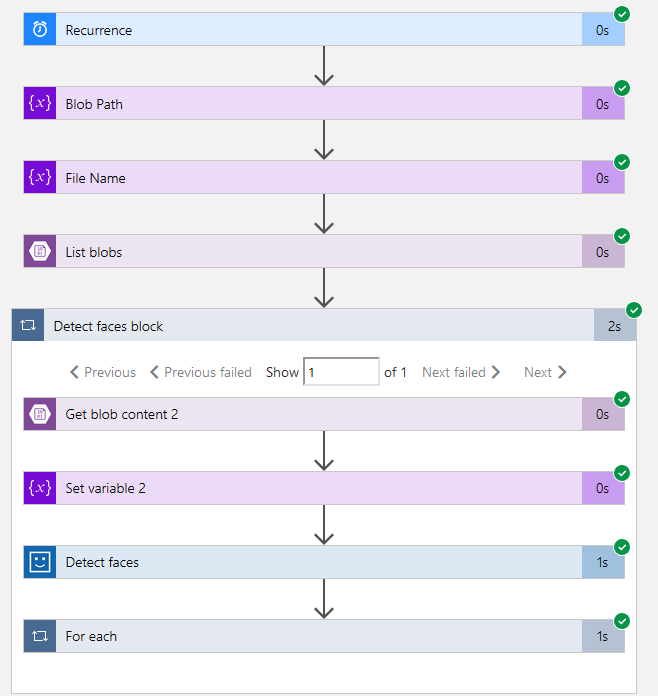The width and height of the screenshot is (658, 696).
Task: Click the Set variable 2 icon
Action: pyautogui.click(x=40, y=488)
